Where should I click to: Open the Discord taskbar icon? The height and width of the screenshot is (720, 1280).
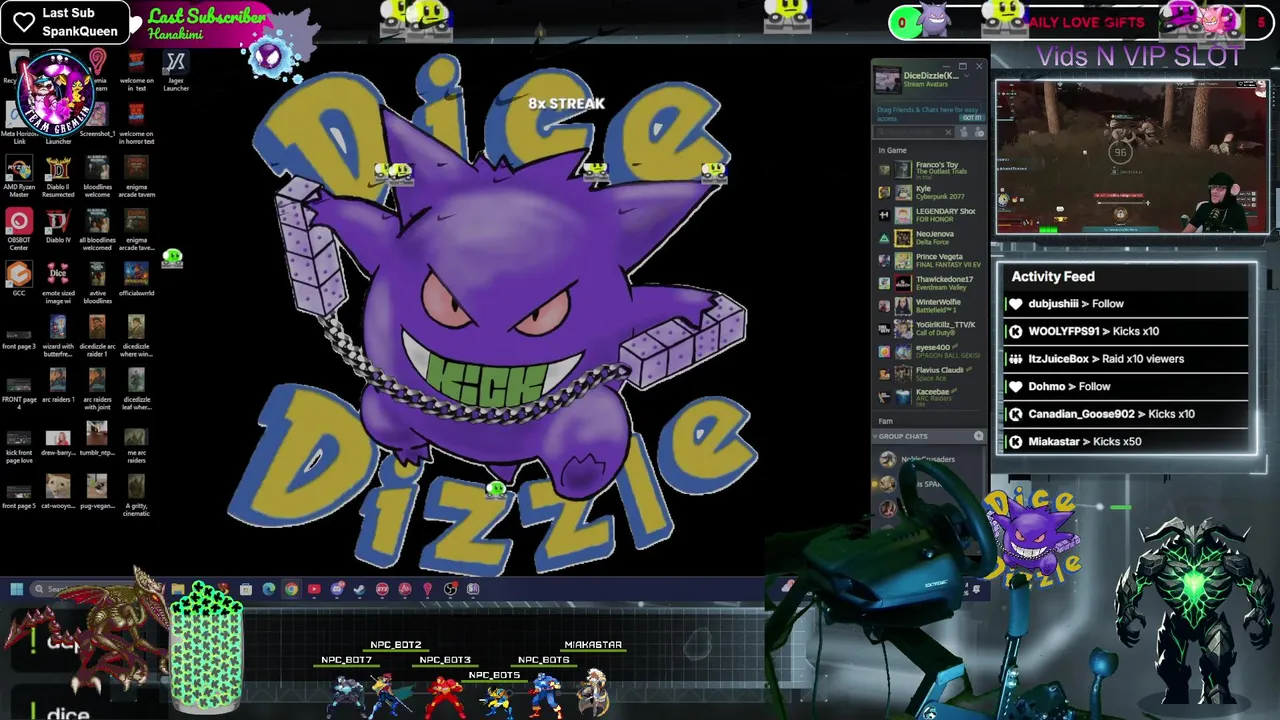[337, 589]
